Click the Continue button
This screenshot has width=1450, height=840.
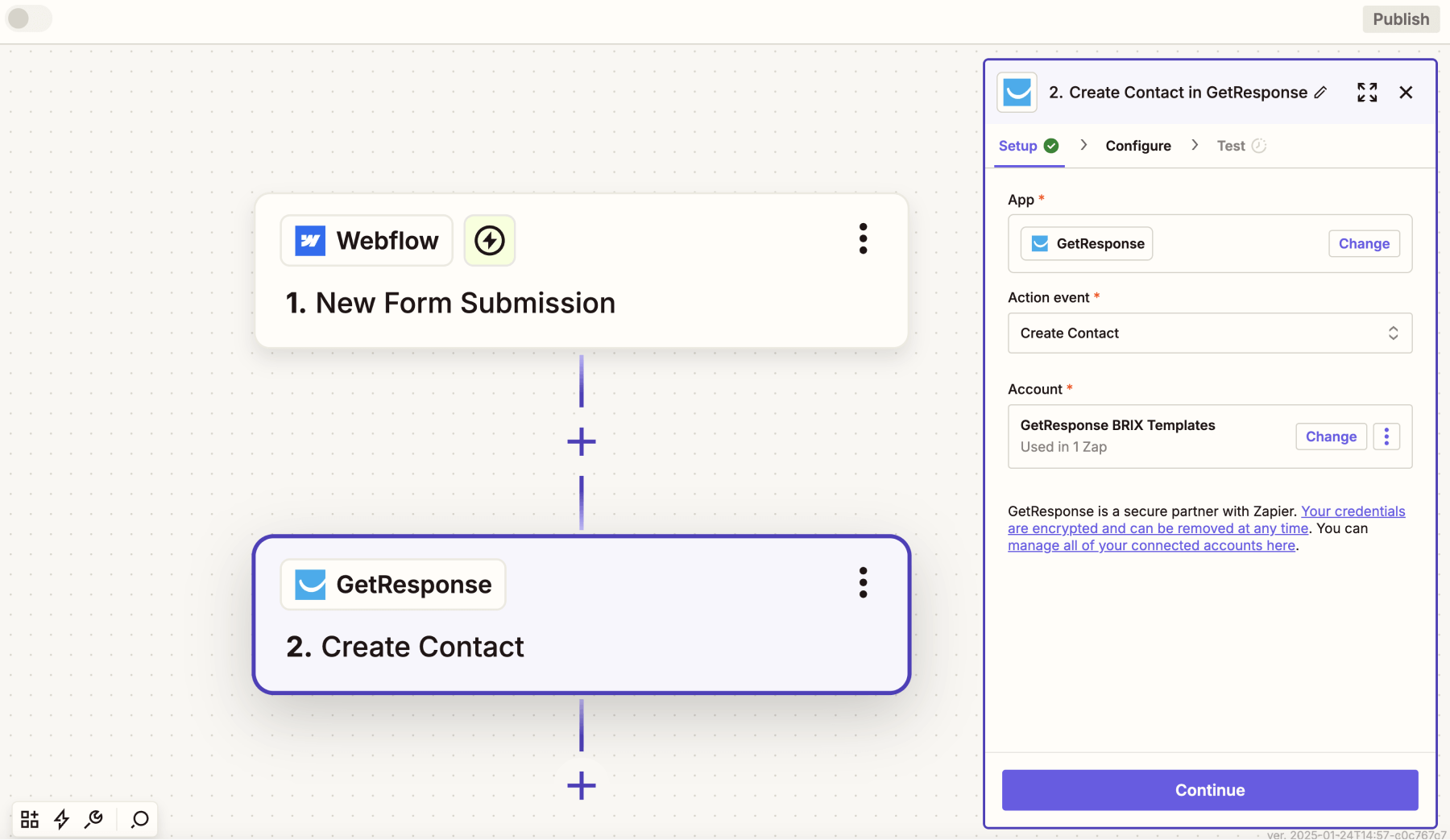coord(1210,790)
